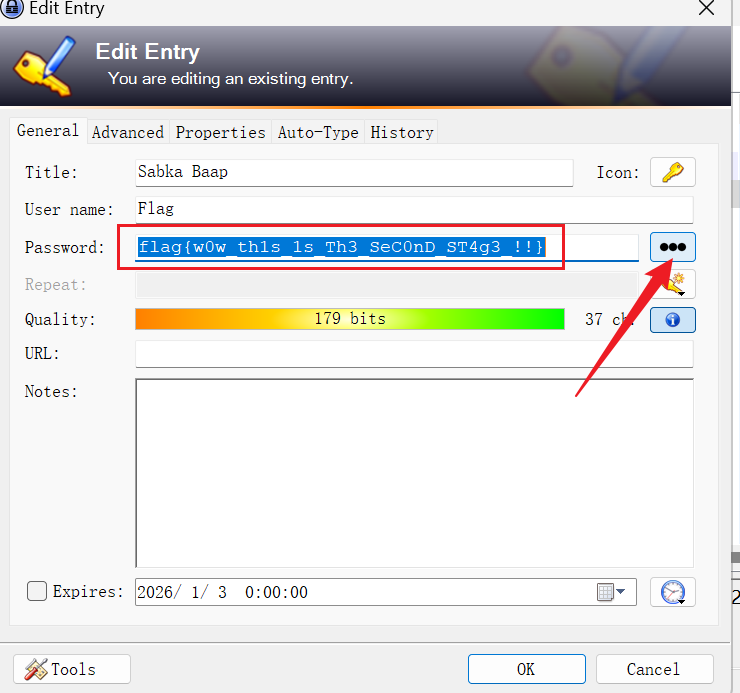Viewport: 740px width, 693px height.
Task: Go to the Auto-Type tab
Action: 317,132
